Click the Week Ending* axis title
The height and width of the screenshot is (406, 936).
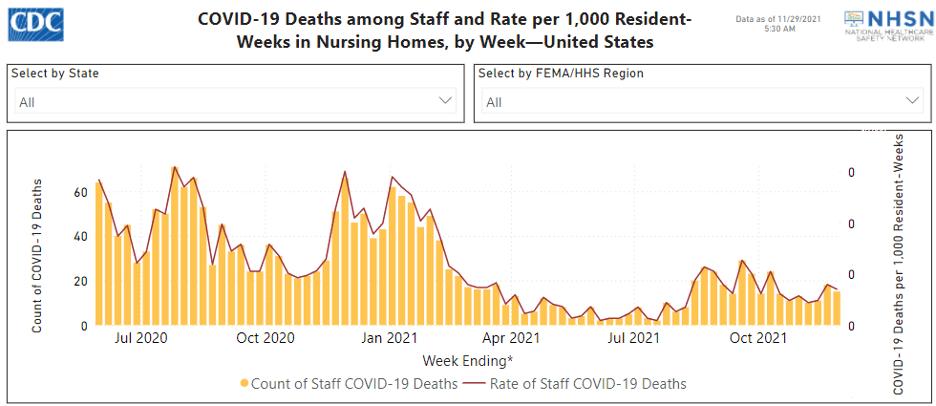click(469, 359)
